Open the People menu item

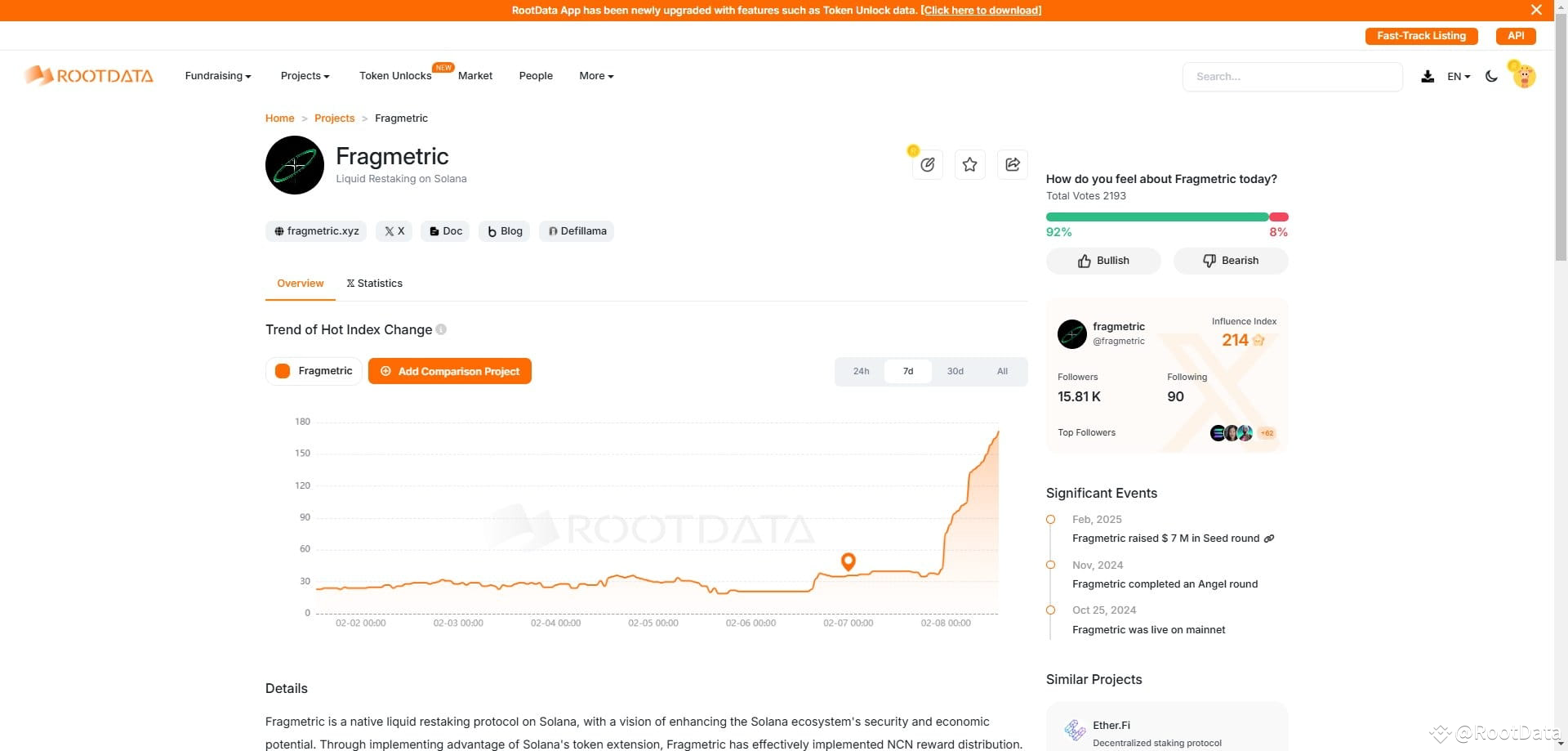point(536,75)
